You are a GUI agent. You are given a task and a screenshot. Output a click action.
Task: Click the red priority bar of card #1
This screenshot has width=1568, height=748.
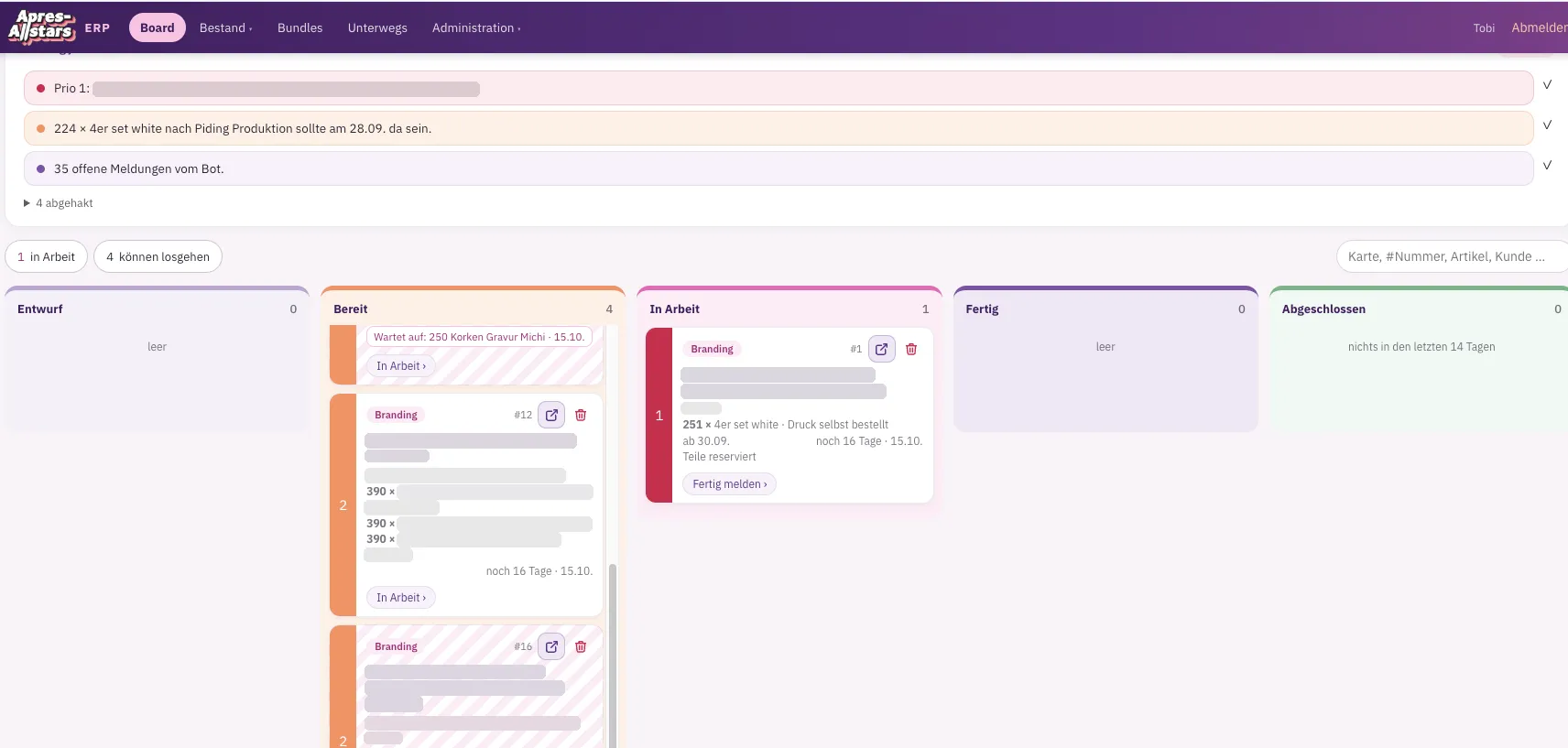click(659, 415)
